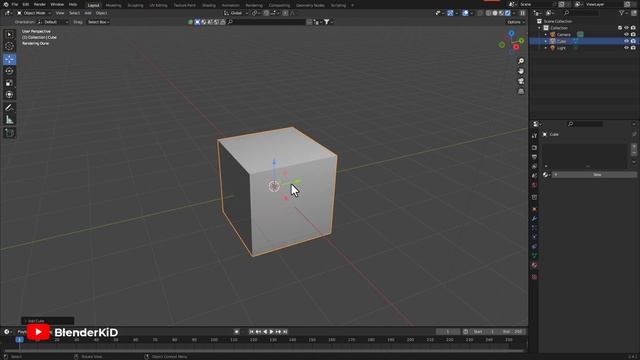Click the Play animation button
640x360 pixels.
coord(271,332)
